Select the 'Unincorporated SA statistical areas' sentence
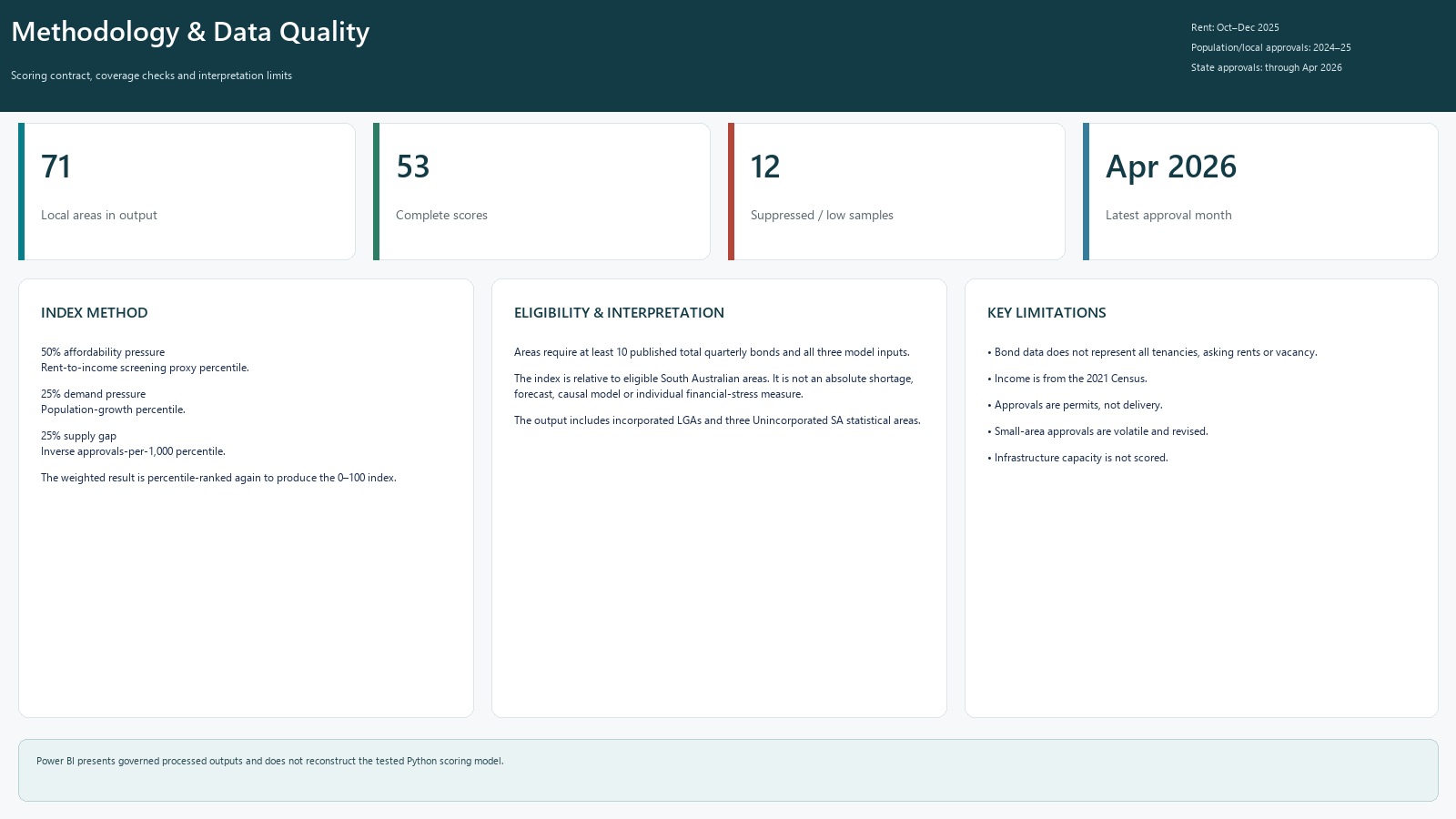 tap(717, 420)
